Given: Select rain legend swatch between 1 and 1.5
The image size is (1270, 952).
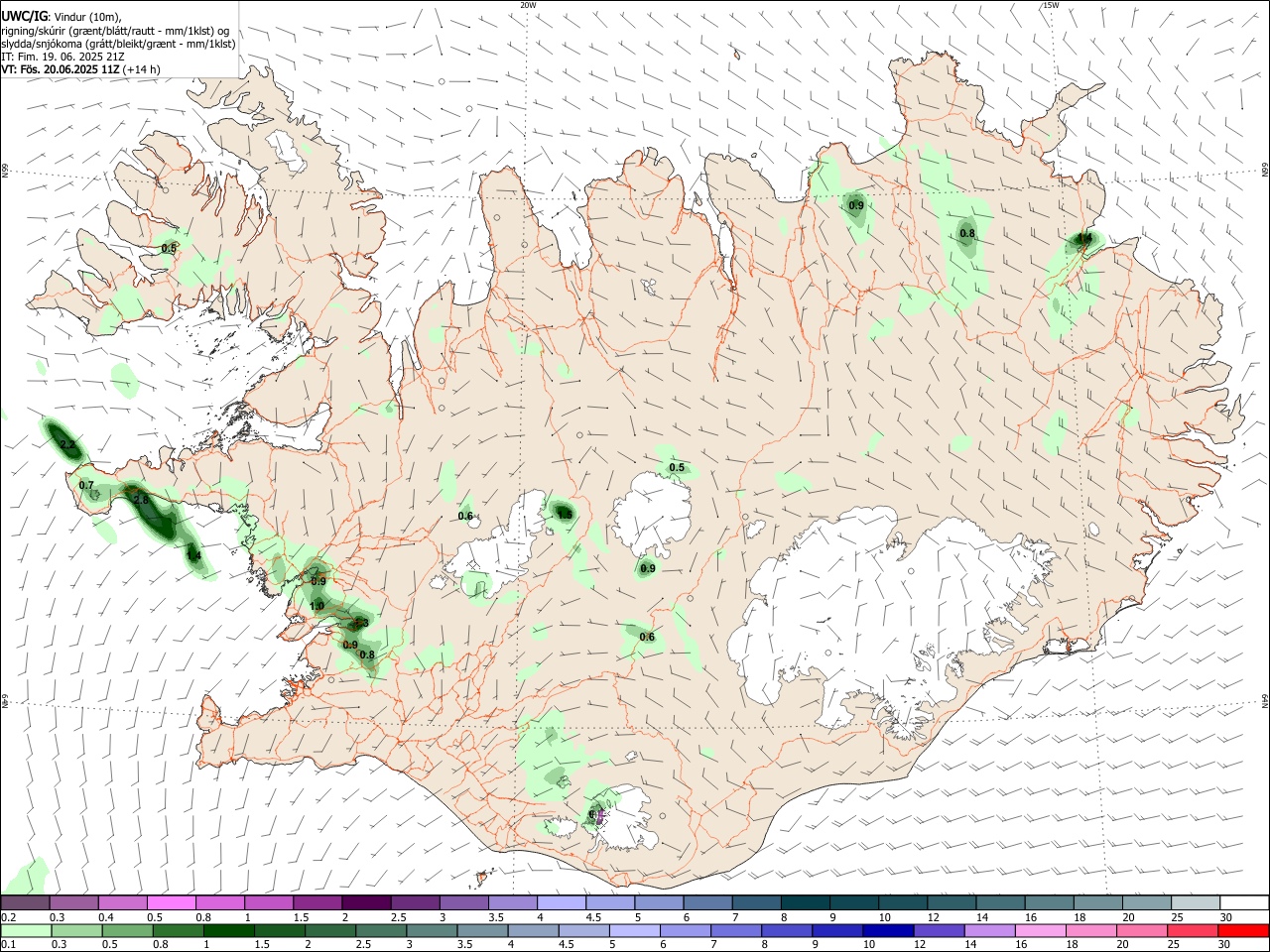Looking at the screenshot, I should [x=229, y=931].
